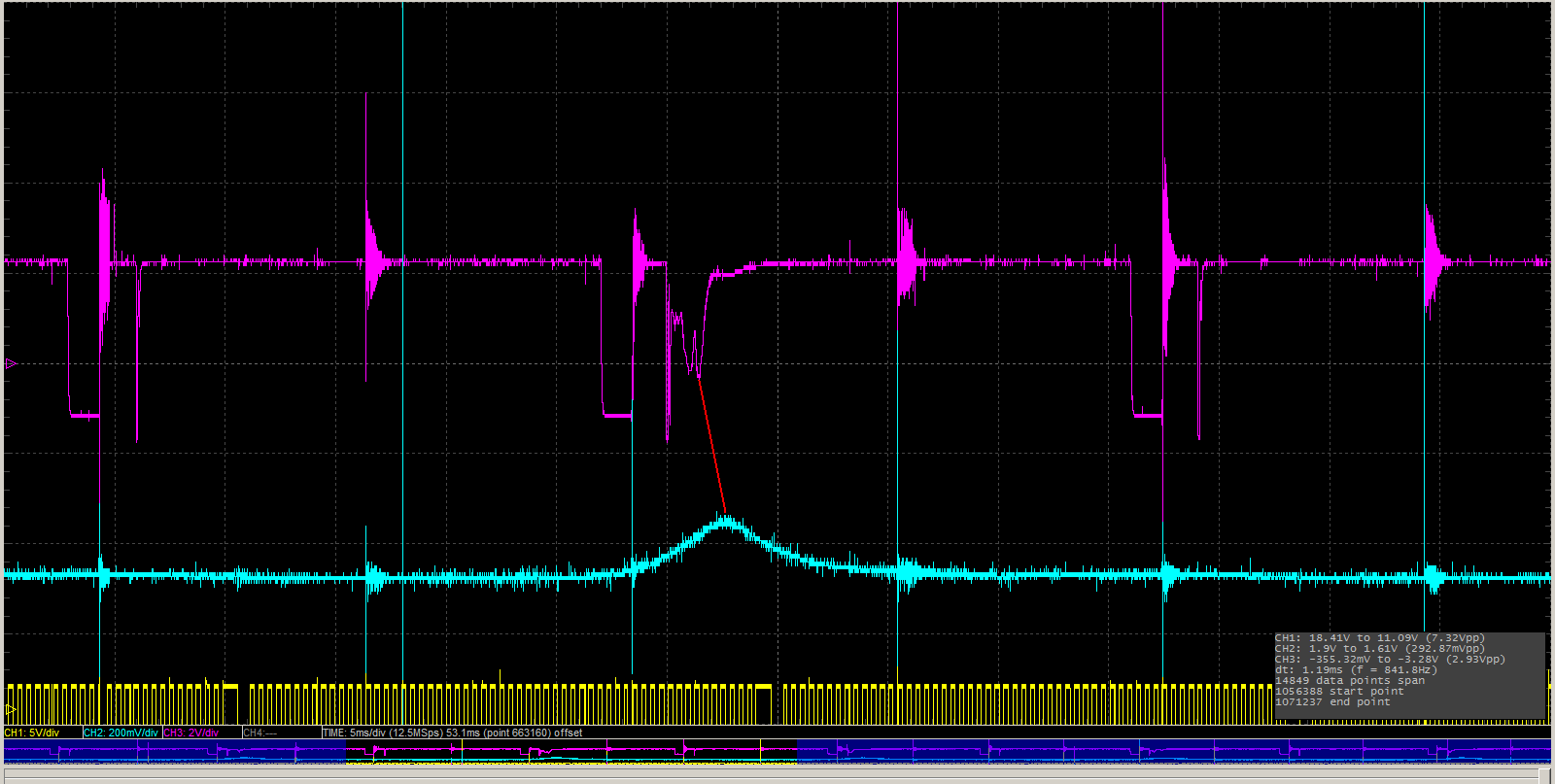
Task: Click the bottom horizontal scrollbar track
Action: pos(773,775)
